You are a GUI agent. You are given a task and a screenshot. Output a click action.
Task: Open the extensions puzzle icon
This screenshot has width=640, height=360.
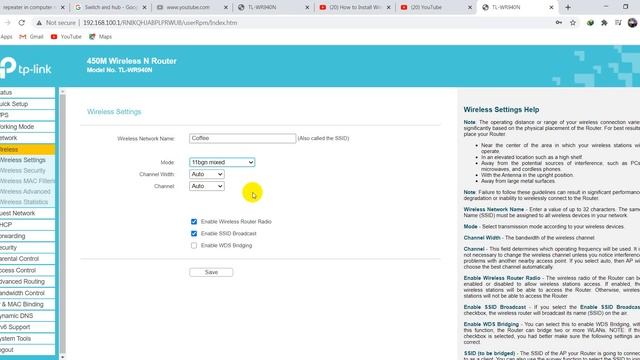point(604,23)
